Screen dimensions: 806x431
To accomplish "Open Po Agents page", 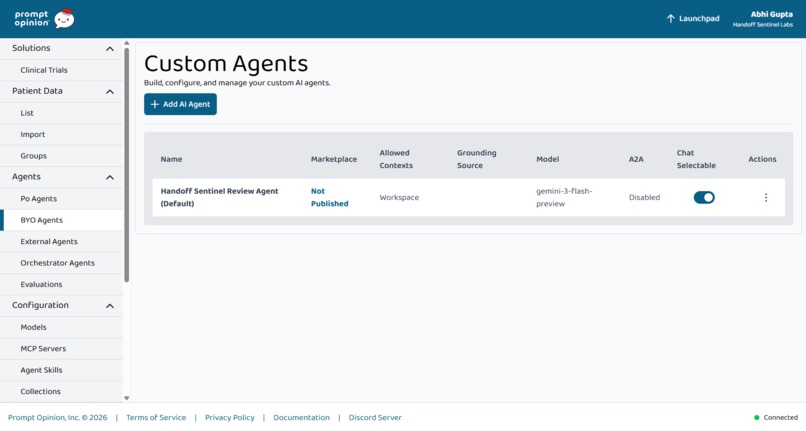I will [x=61, y=199].
